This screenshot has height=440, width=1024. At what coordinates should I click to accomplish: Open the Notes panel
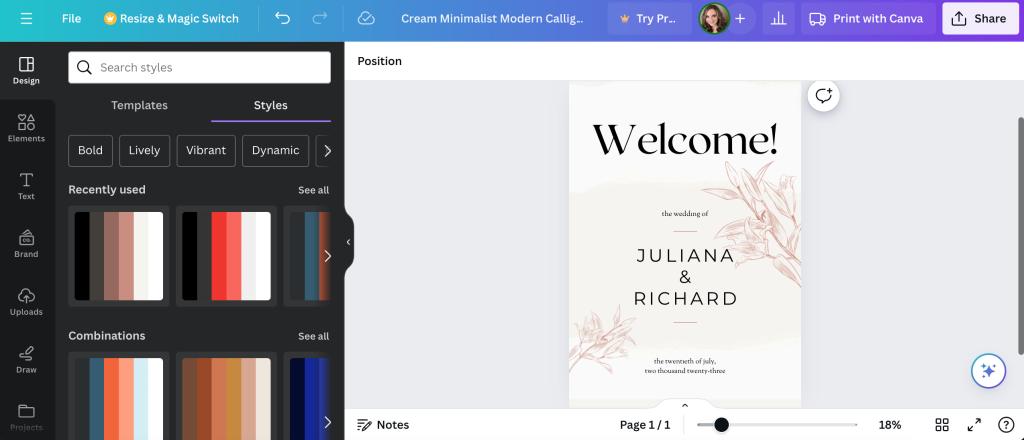(x=383, y=425)
